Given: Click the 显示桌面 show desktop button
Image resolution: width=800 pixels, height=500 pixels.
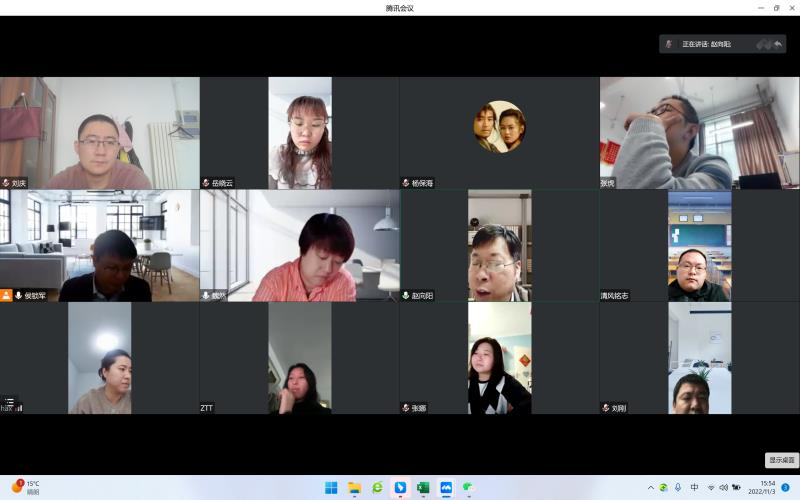Looking at the screenshot, I should pos(782,461).
